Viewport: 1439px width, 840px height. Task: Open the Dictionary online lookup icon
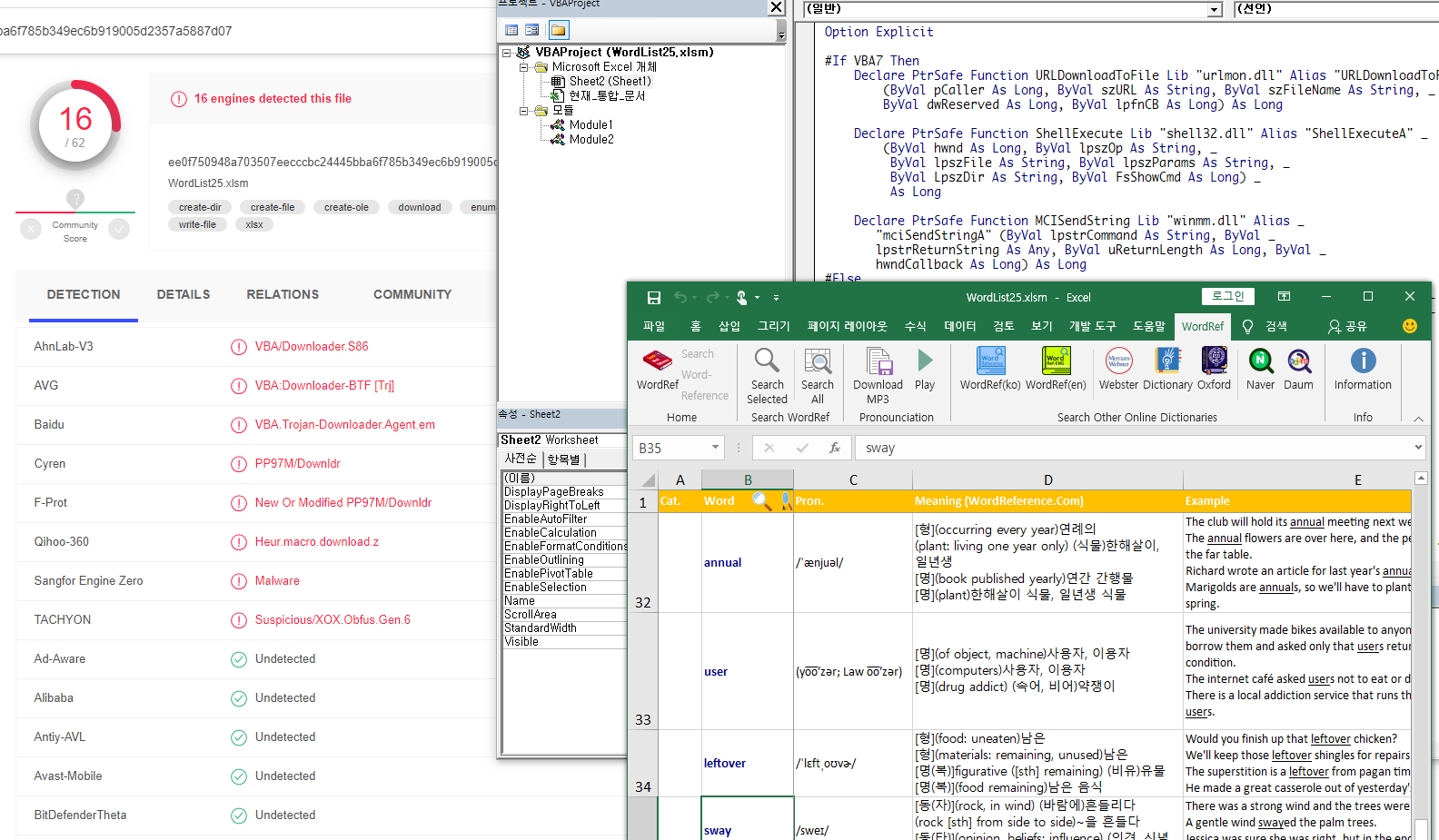point(1167,370)
